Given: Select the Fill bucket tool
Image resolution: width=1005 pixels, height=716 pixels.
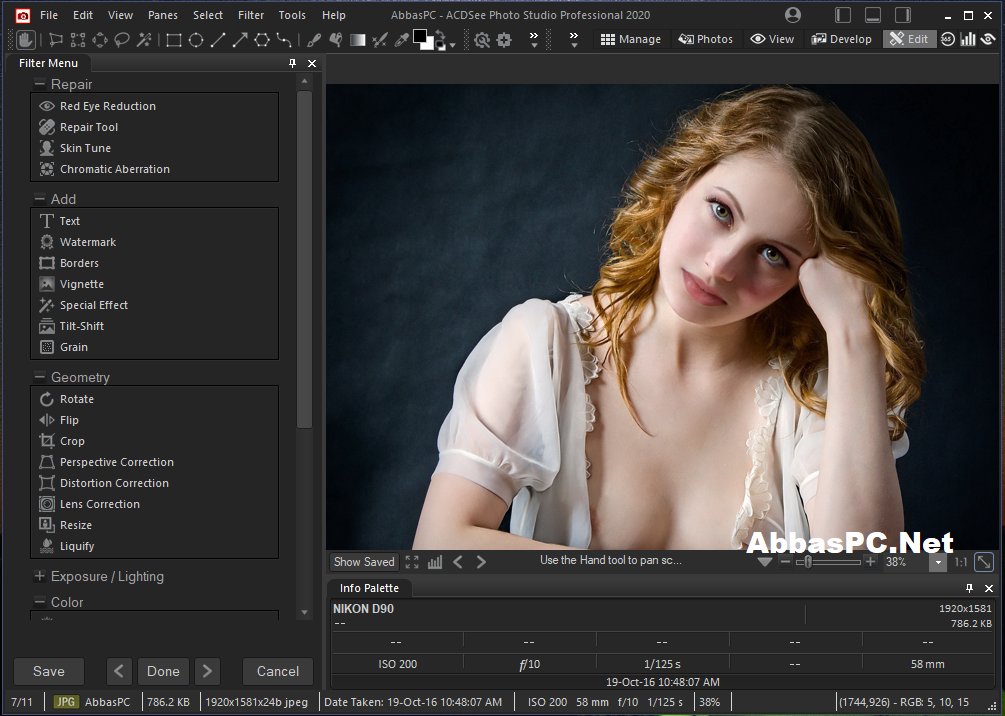Looking at the screenshot, I should (x=335, y=40).
